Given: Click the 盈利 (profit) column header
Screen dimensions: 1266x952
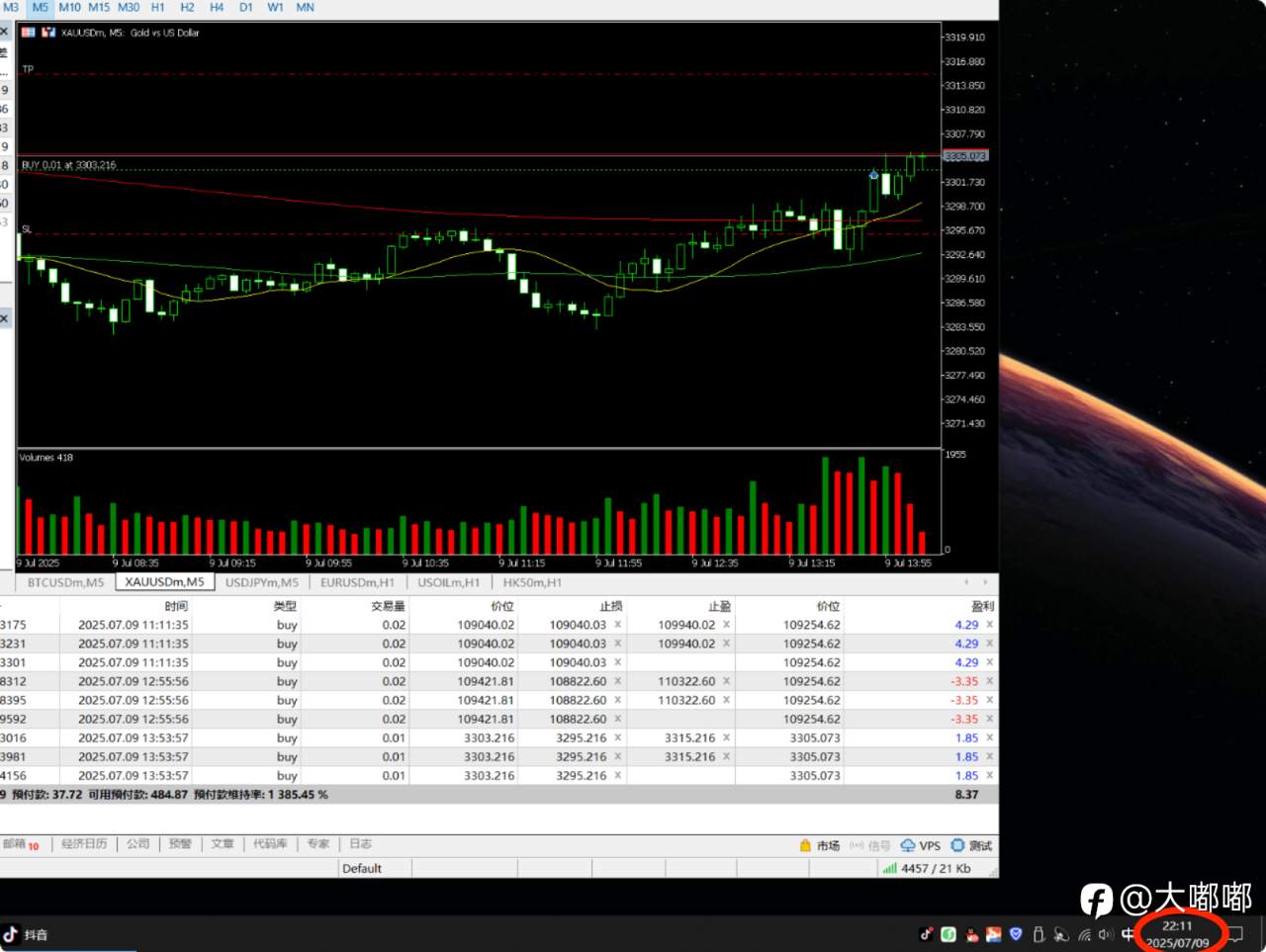Looking at the screenshot, I should 982,606.
